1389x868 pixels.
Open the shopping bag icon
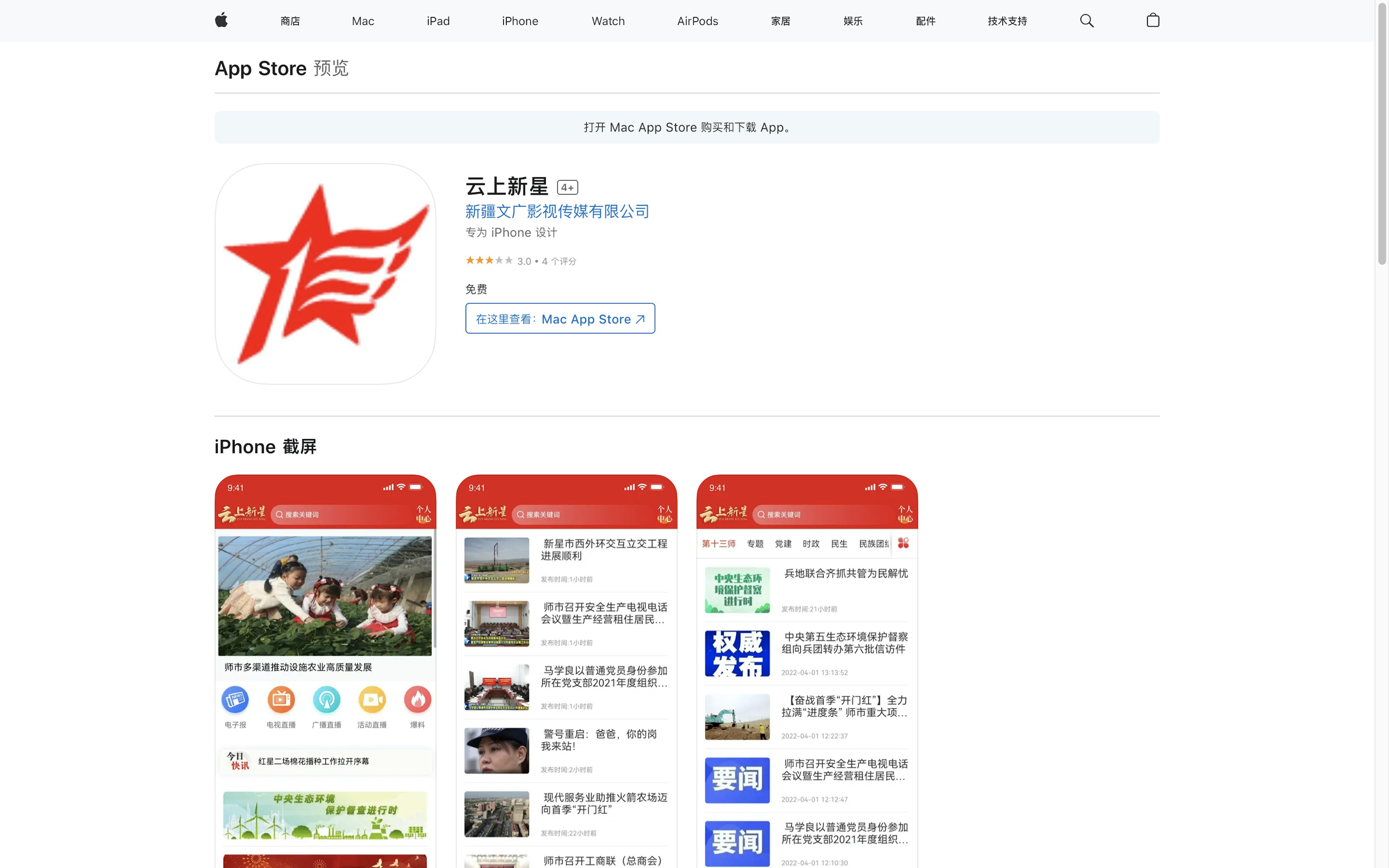tap(1152, 21)
